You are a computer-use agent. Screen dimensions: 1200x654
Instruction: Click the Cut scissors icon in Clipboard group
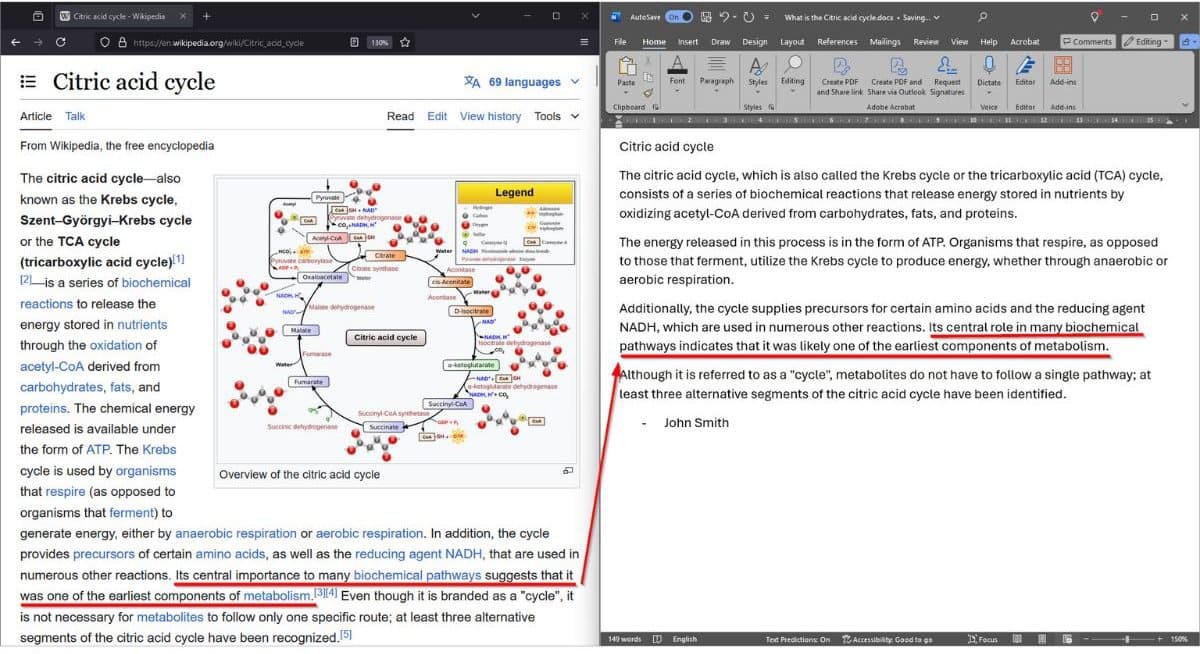(x=647, y=61)
